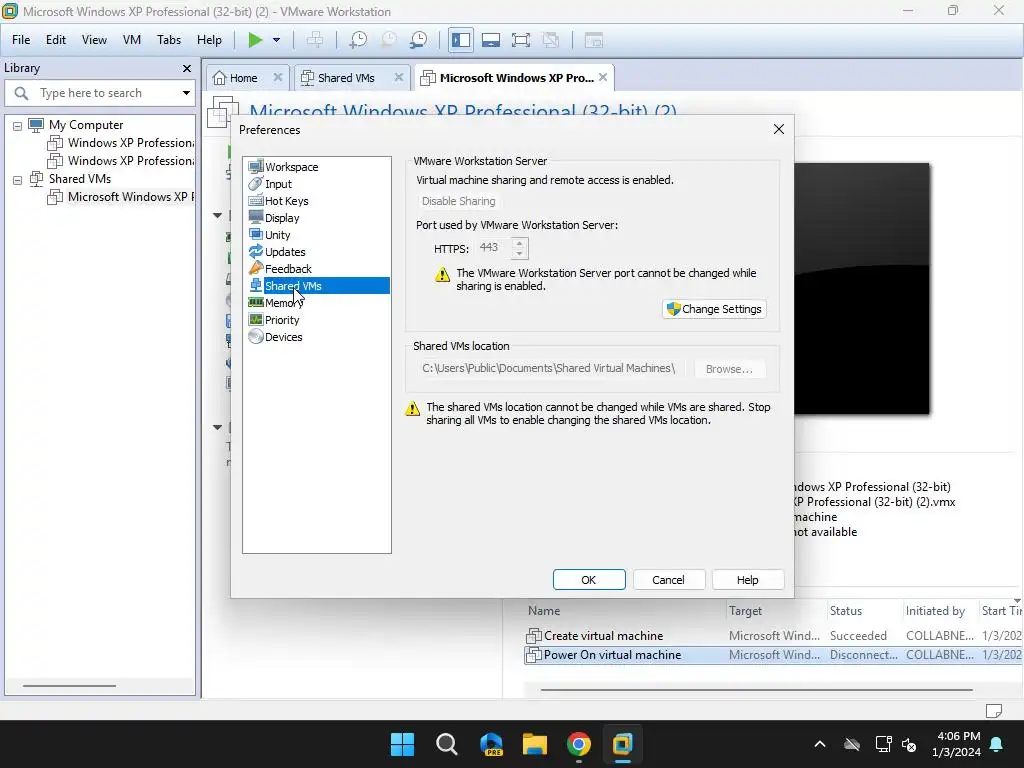1024x768 pixels.
Task: Enter full screen mode icon
Action: (x=520, y=40)
